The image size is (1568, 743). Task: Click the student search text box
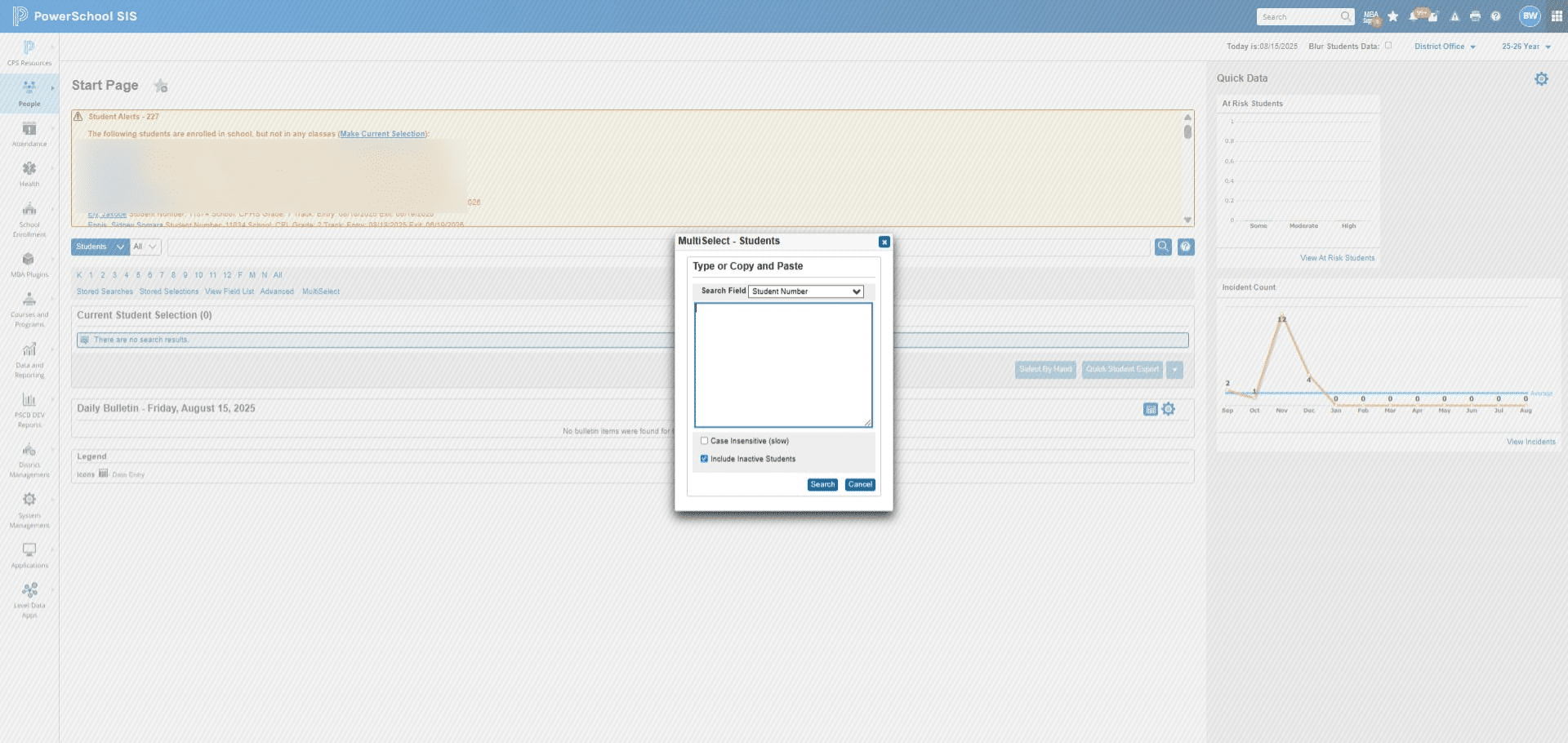pyautogui.click(x=658, y=247)
